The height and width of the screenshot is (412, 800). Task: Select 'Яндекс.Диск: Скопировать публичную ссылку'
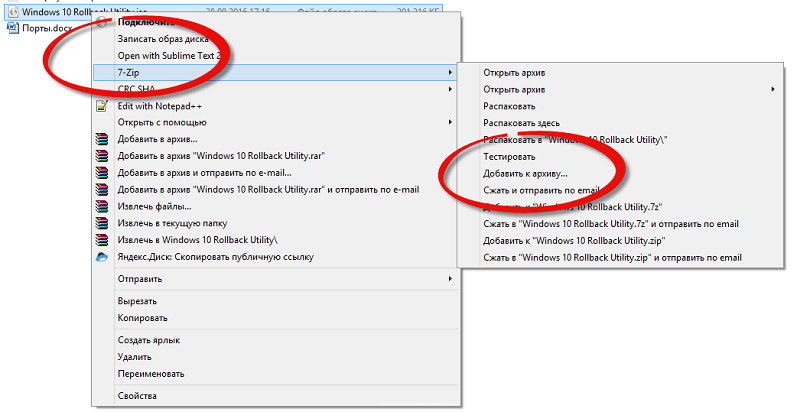click(216, 257)
